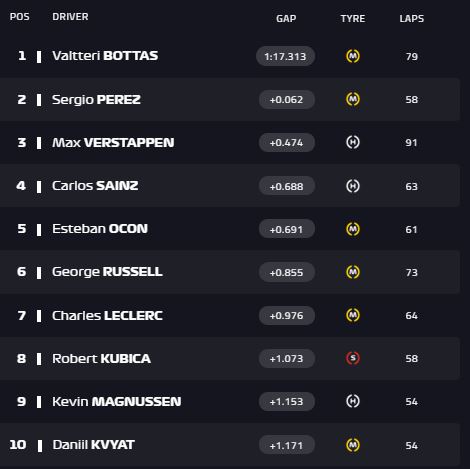
Task: Click Ocon's medium tyre icon
Action: (x=353, y=229)
